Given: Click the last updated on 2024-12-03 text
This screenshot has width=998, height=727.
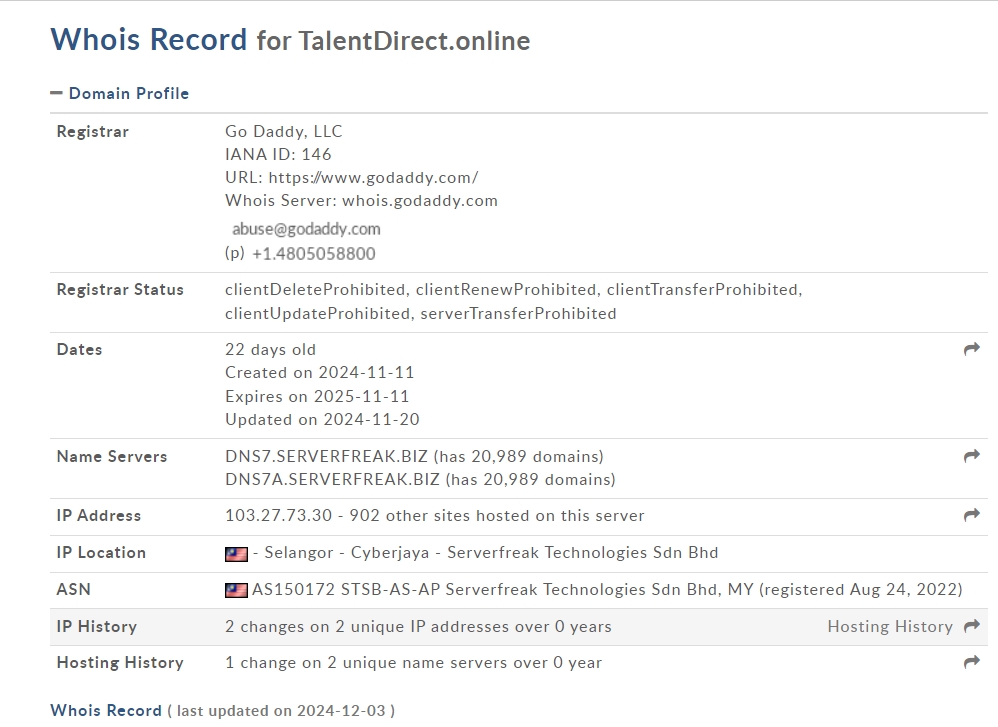Looking at the screenshot, I should [281, 710].
